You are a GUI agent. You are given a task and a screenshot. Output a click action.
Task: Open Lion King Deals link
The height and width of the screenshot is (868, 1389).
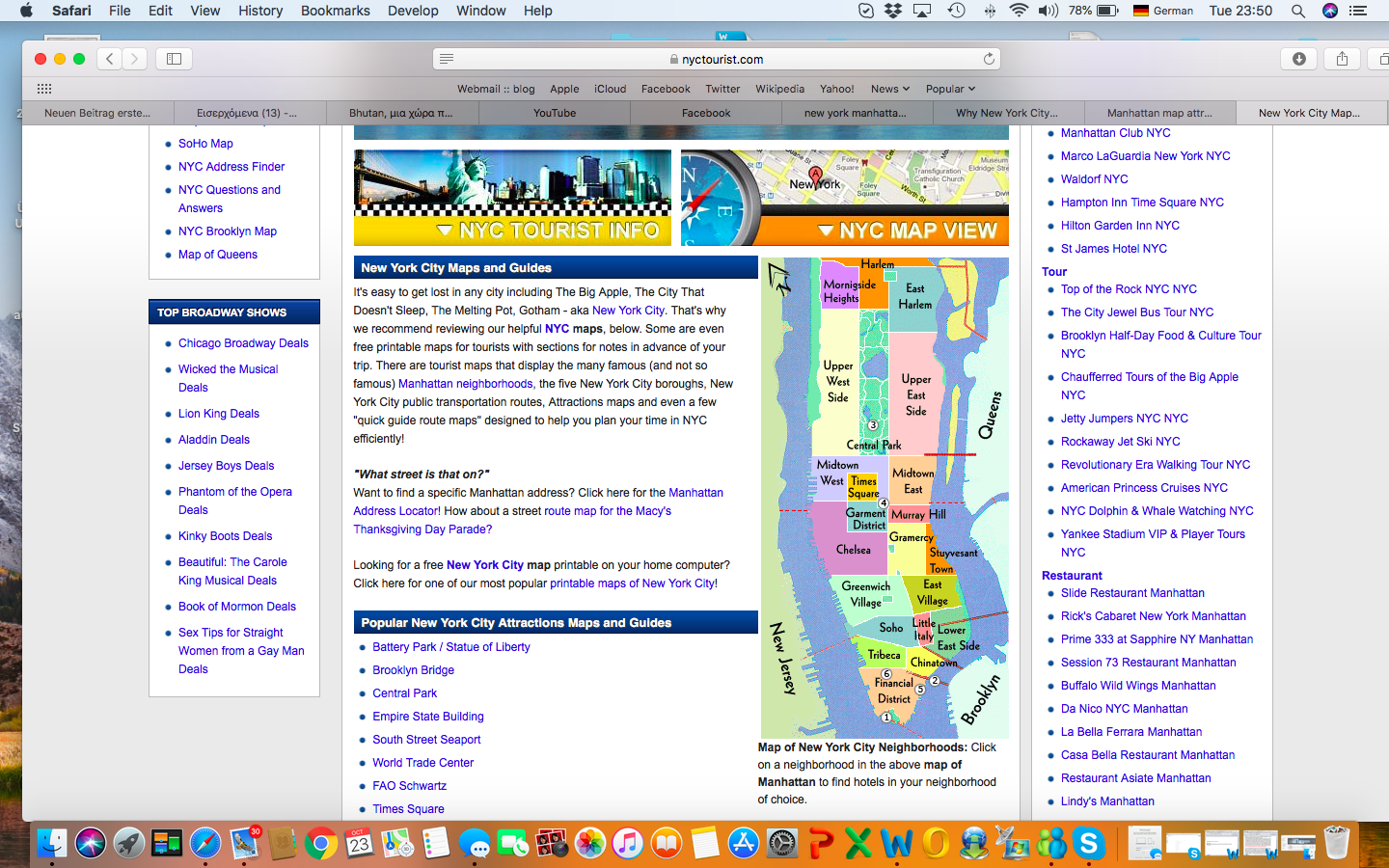(219, 414)
